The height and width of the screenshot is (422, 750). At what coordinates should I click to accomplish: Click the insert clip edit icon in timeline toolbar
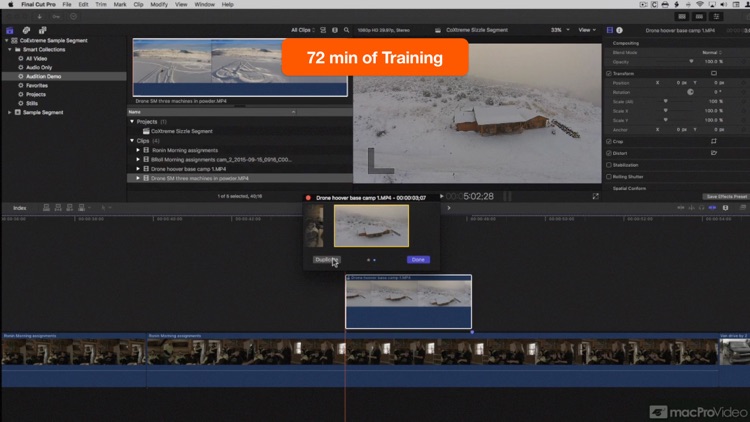58,208
